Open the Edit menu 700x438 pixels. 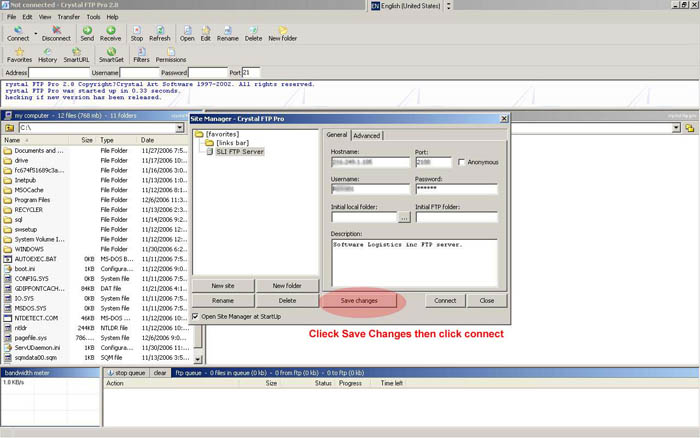[x=27, y=17]
